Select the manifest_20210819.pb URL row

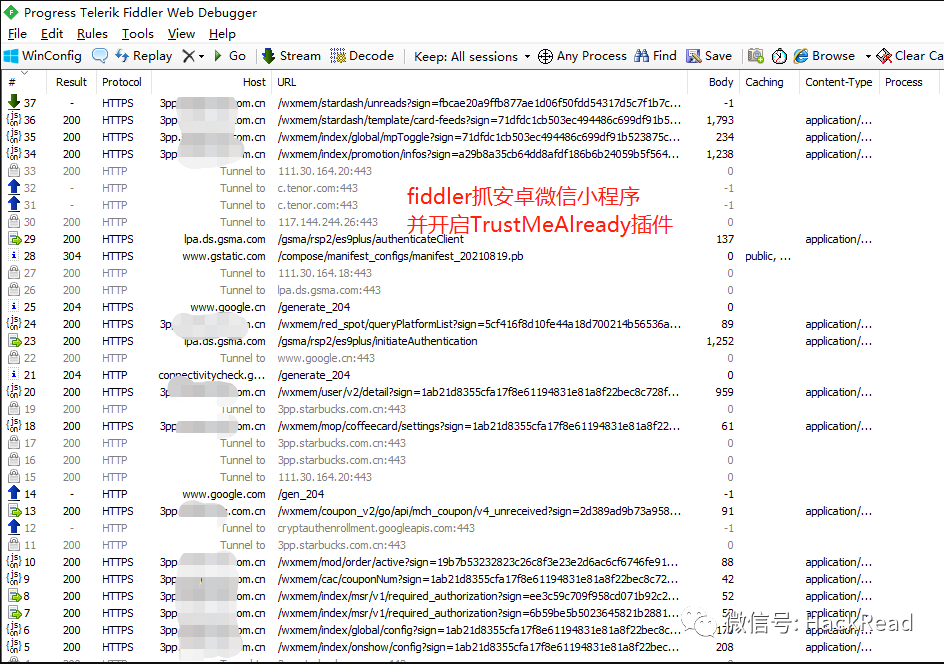click(x=400, y=256)
